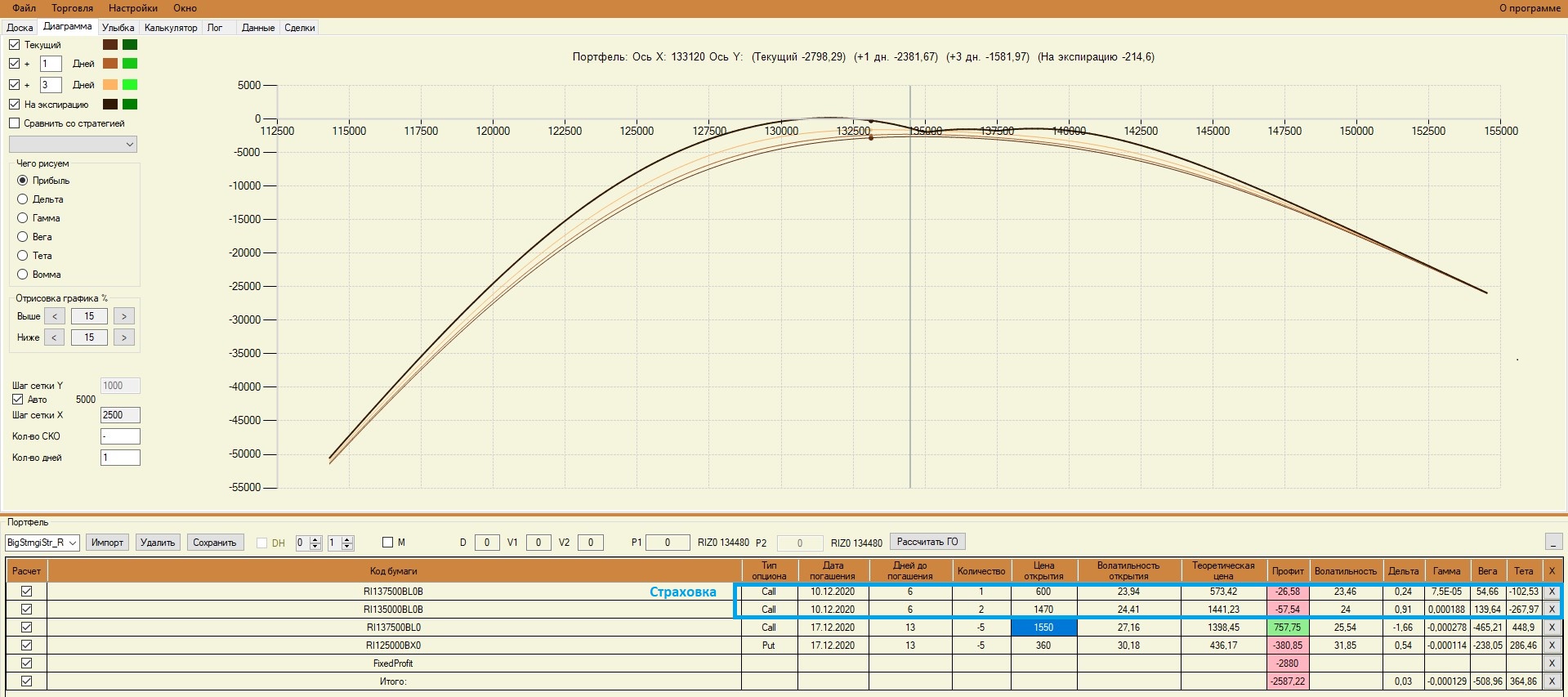Decrease the Выше percentage with the left arrow

pyautogui.click(x=55, y=316)
